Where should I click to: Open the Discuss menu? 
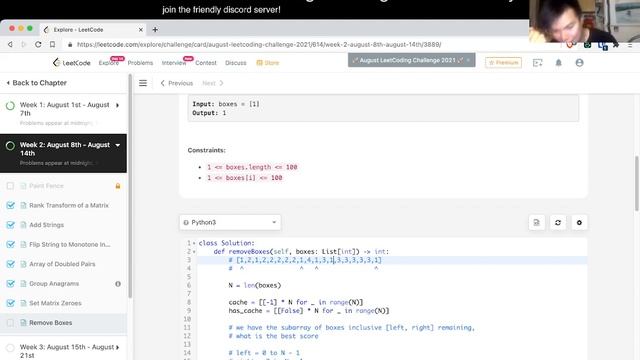pos(236,63)
